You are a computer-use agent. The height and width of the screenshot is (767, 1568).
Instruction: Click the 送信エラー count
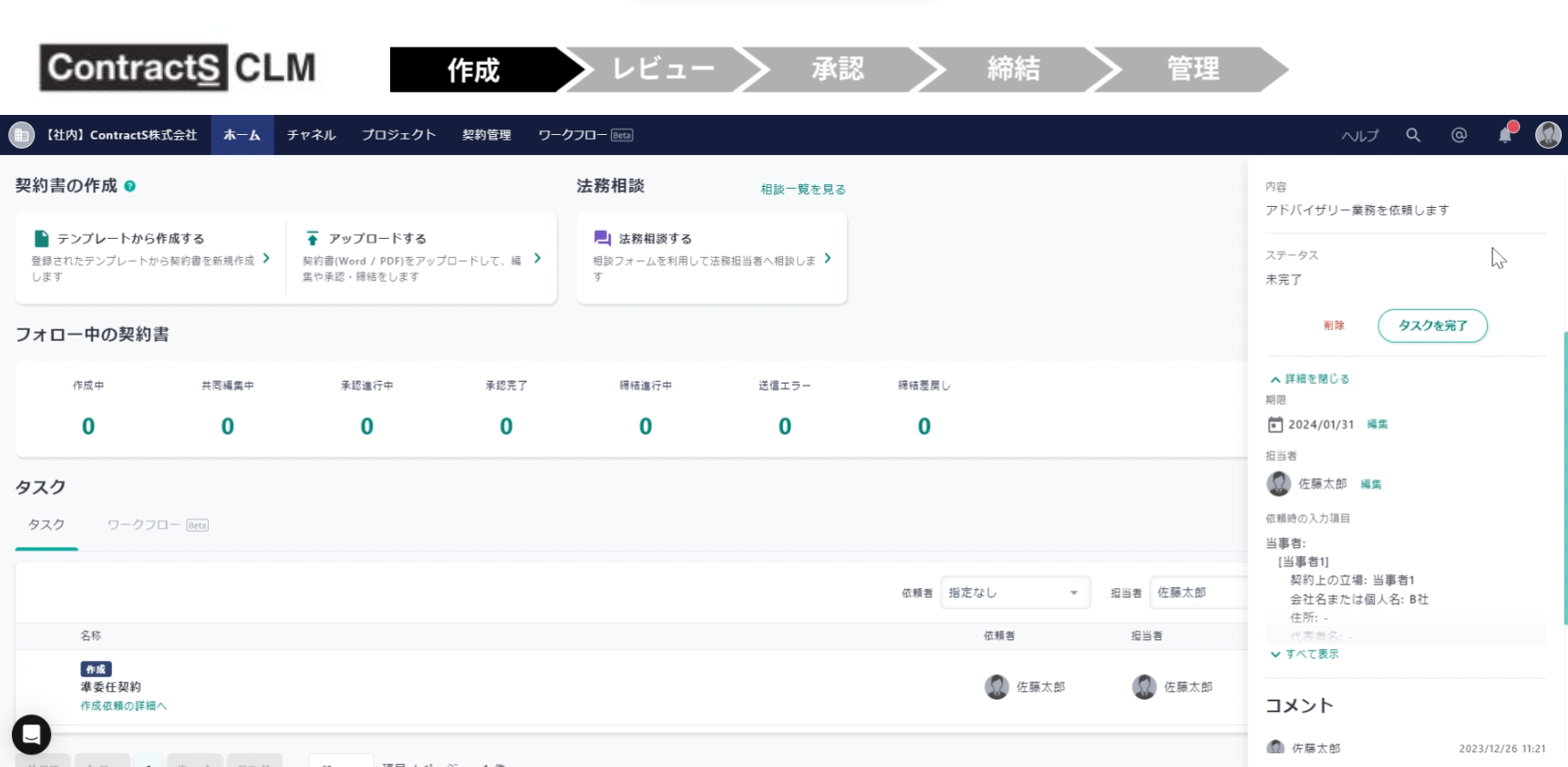(x=785, y=426)
